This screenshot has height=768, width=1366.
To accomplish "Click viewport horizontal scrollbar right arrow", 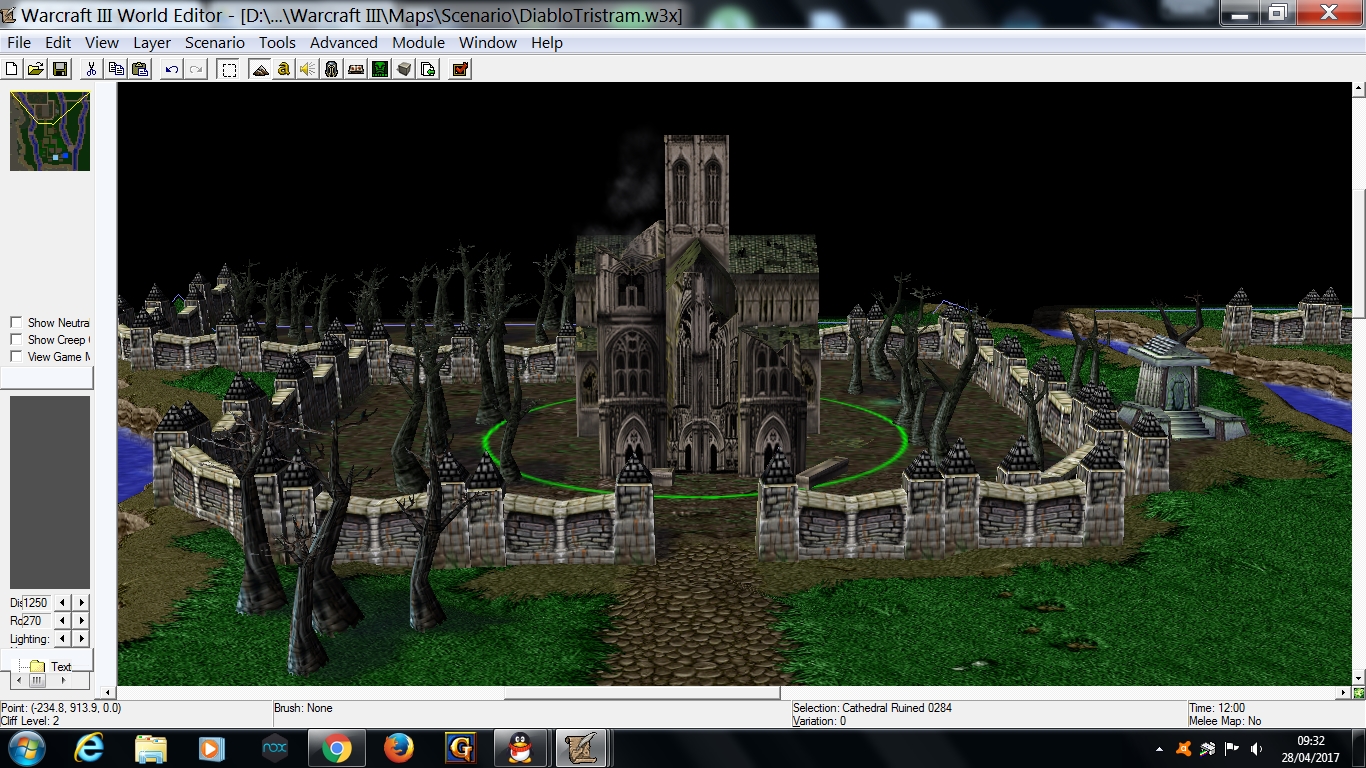I will click(1344, 692).
